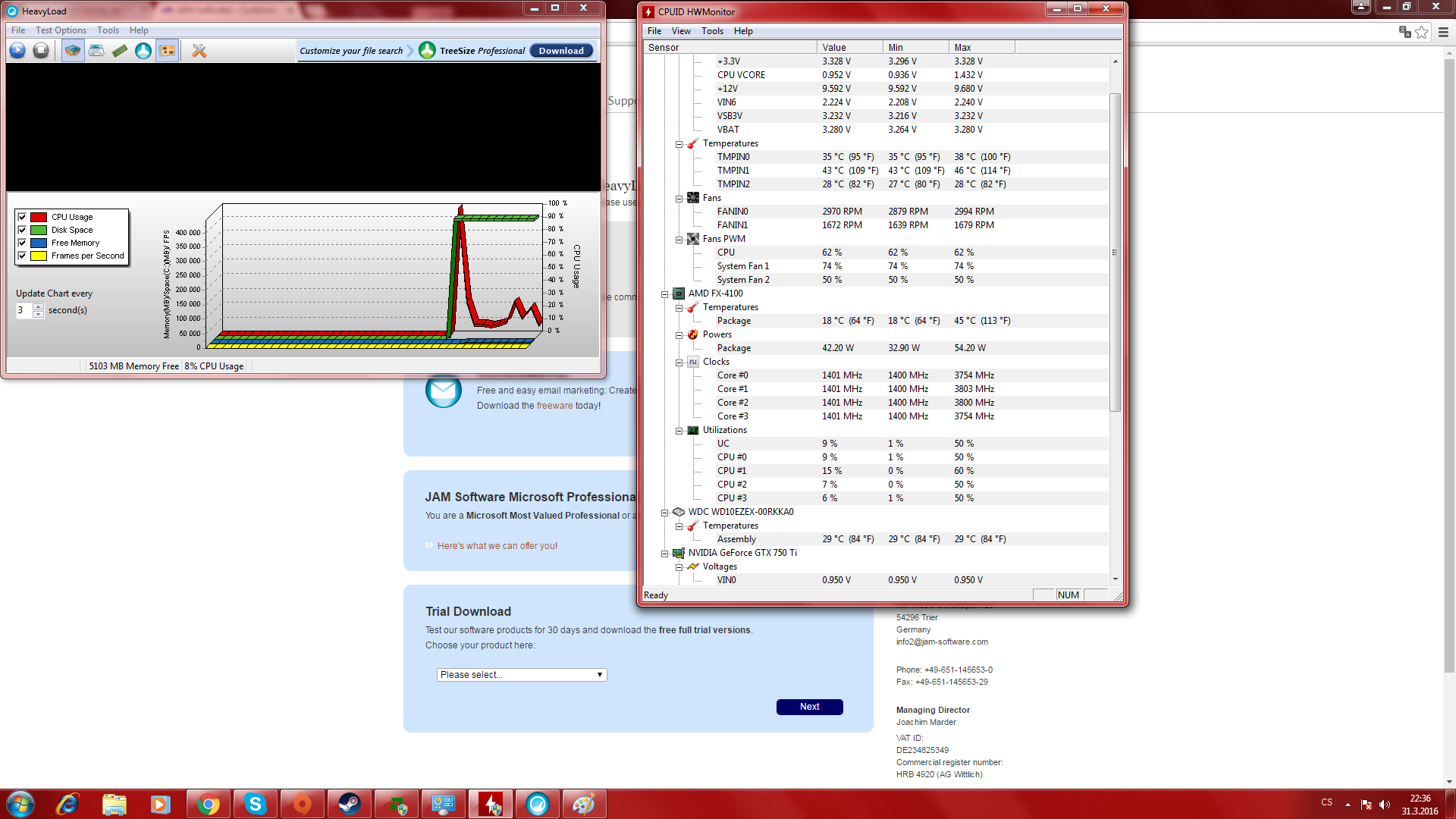This screenshot has height=819, width=1456.
Task: Click the volume speaker tray icon
Action: point(1385,805)
